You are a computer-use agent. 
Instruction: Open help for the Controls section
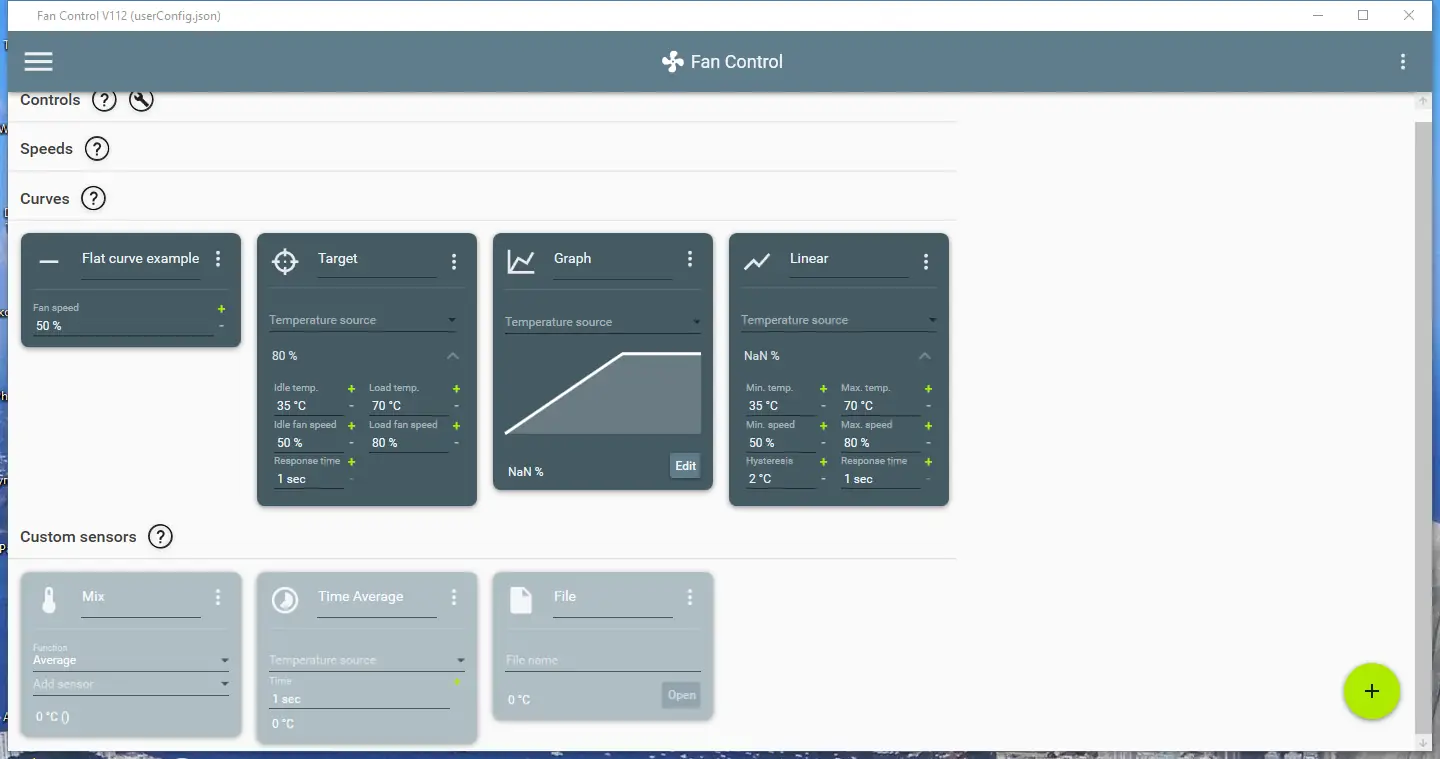104,100
